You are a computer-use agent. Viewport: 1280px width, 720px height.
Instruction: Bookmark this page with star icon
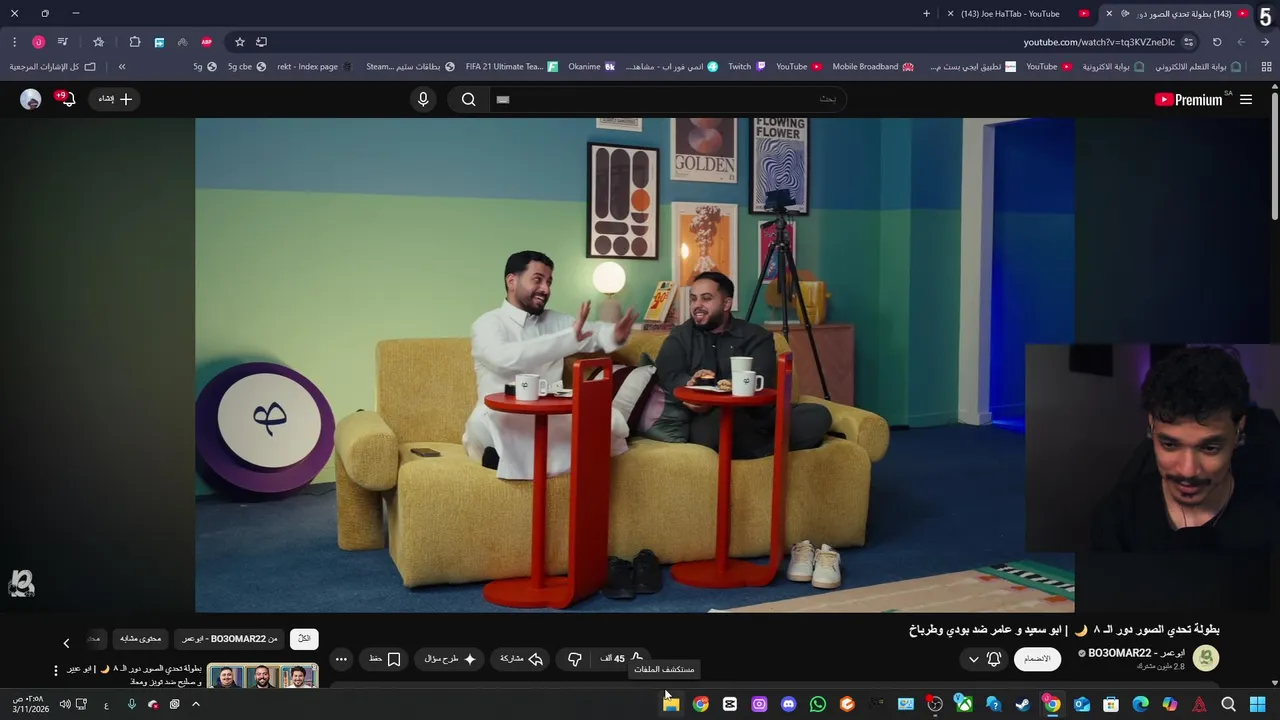pos(240,42)
